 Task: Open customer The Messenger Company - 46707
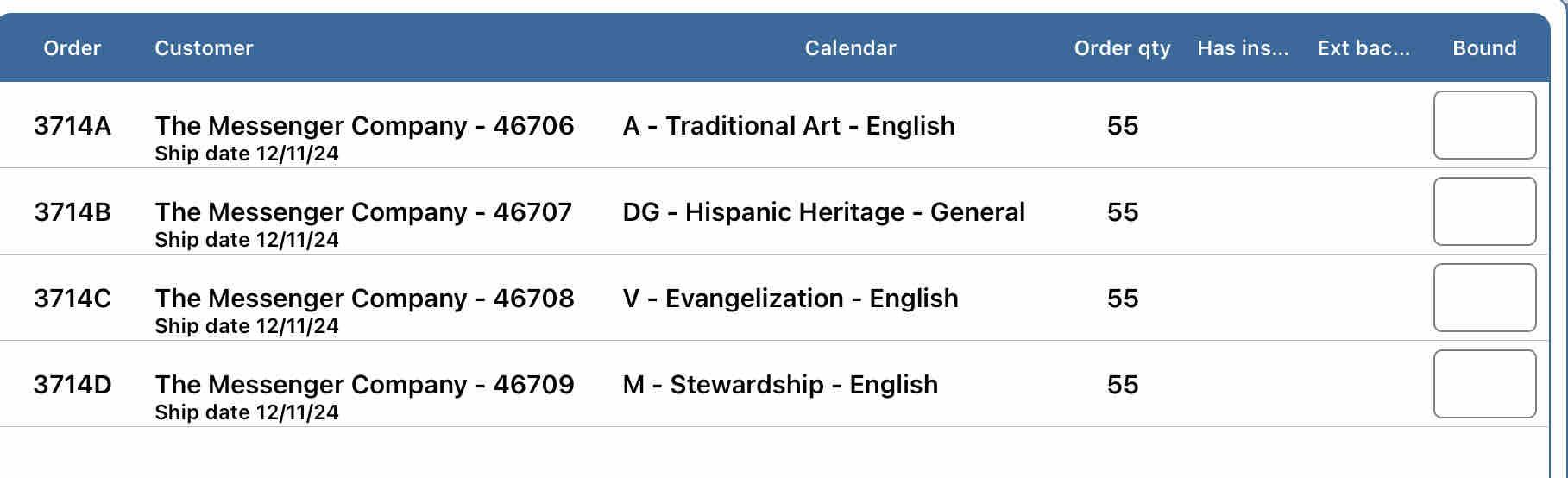click(363, 212)
